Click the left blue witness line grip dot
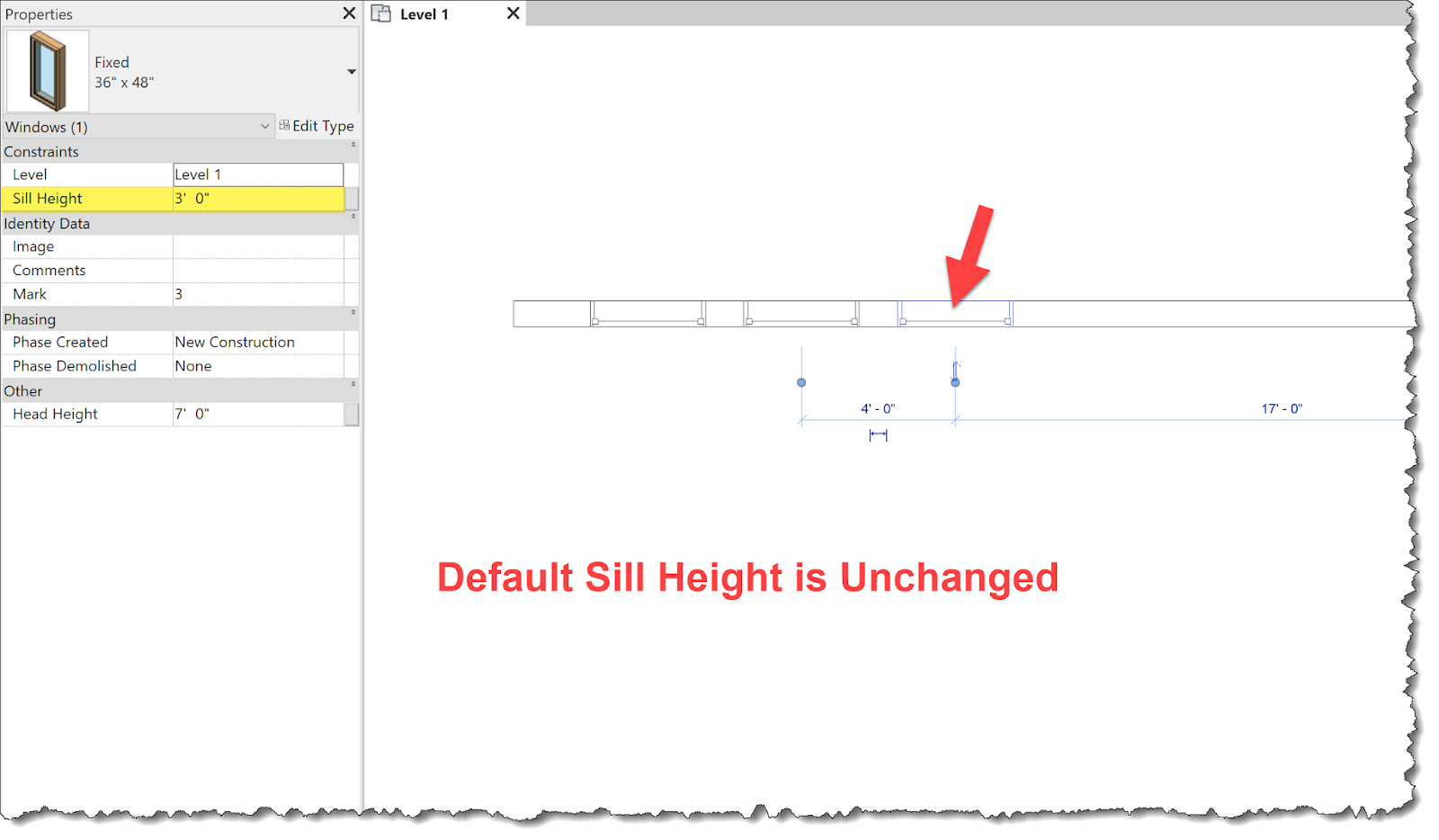 click(x=800, y=382)
